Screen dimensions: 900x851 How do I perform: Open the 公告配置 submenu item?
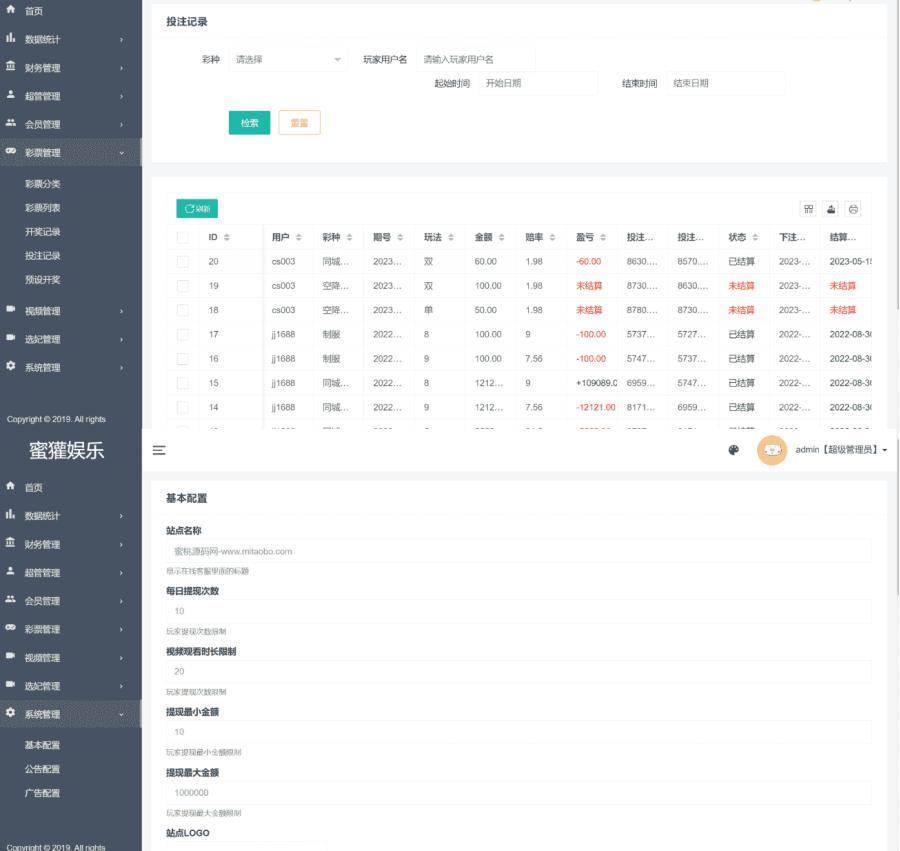click(x=42, y=770)
